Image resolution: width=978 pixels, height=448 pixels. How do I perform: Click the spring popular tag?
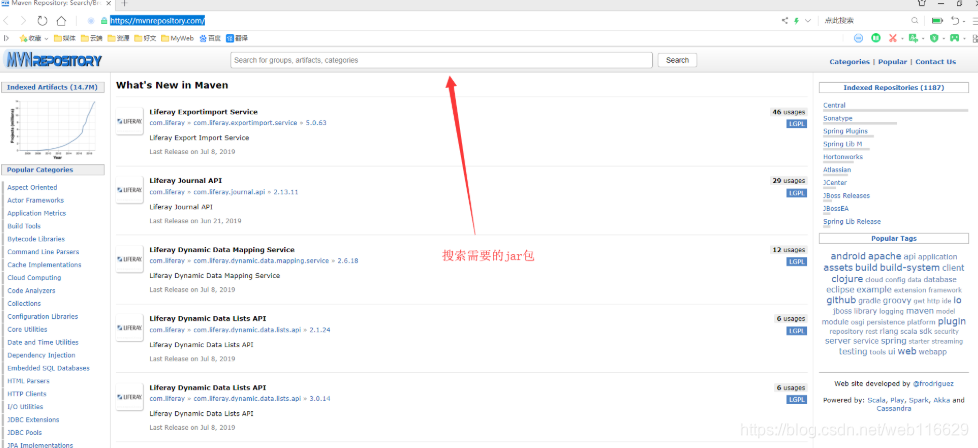tap(894, 341)
